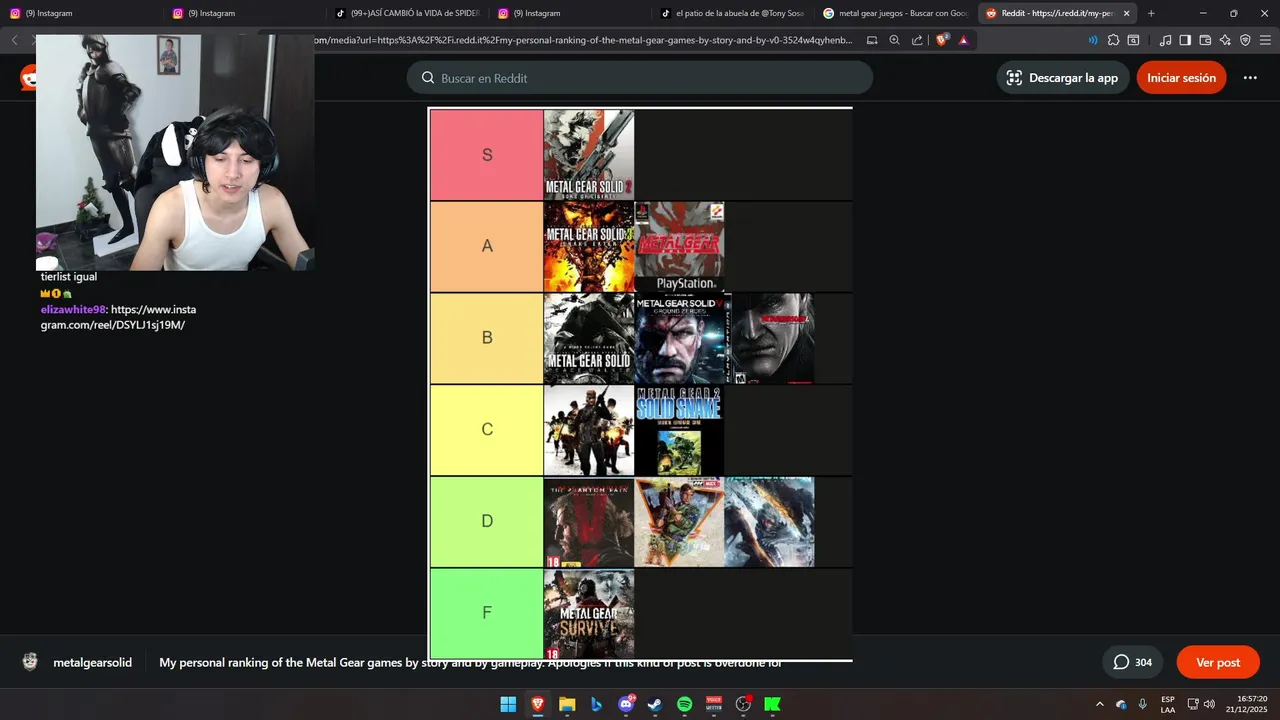Switch to second Instagram tab
The width and height of the screenshot is (1280, 720).
[x=243, y=13]
